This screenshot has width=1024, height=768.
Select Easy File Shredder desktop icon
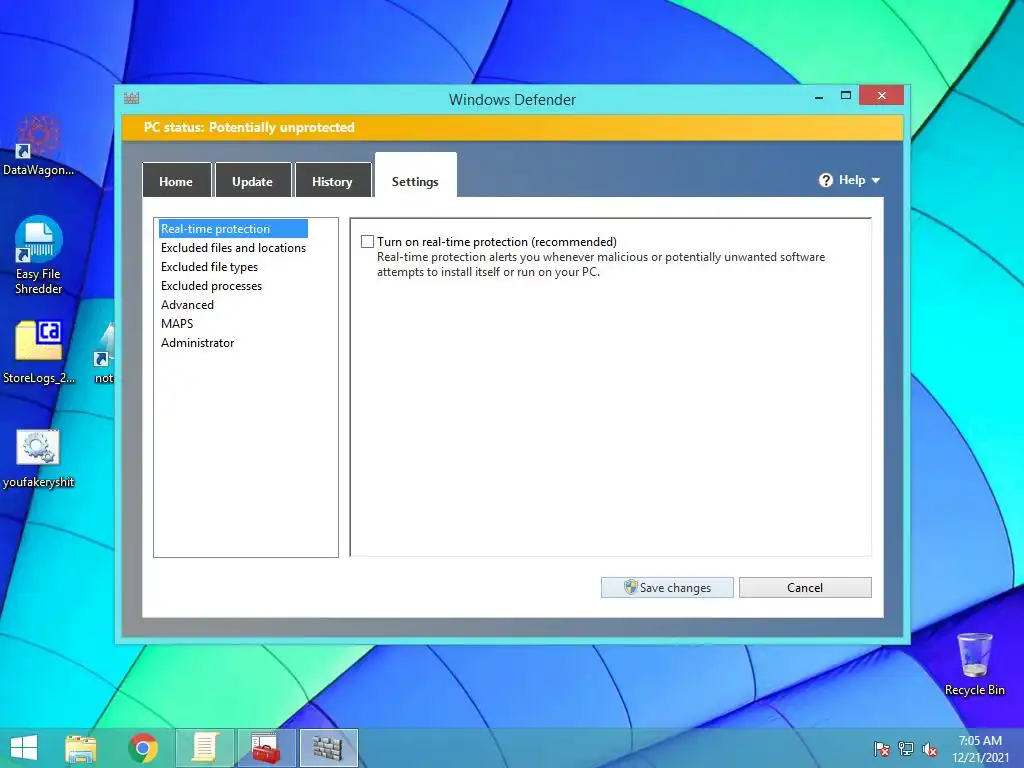pyautogui.click(x=39, y=255)
